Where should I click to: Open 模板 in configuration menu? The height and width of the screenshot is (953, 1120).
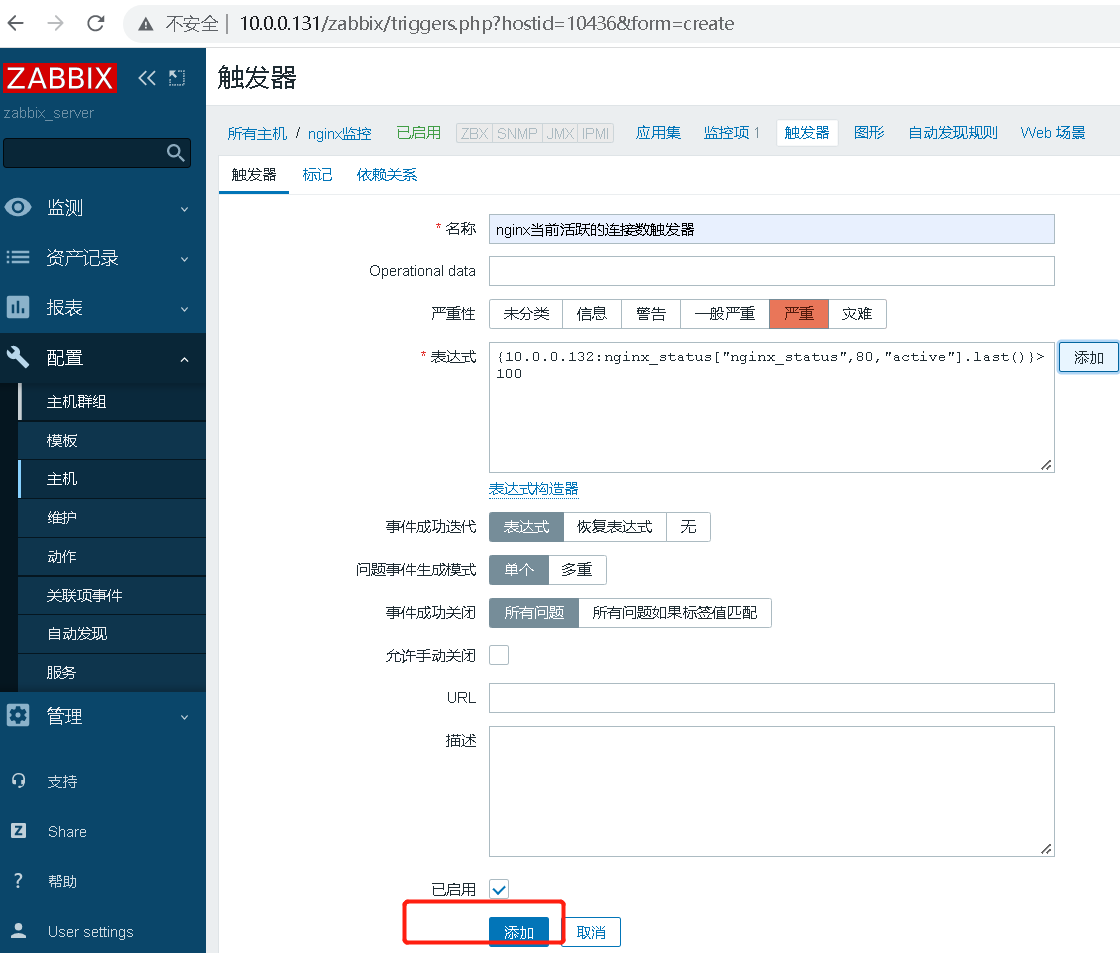(111, 441)
